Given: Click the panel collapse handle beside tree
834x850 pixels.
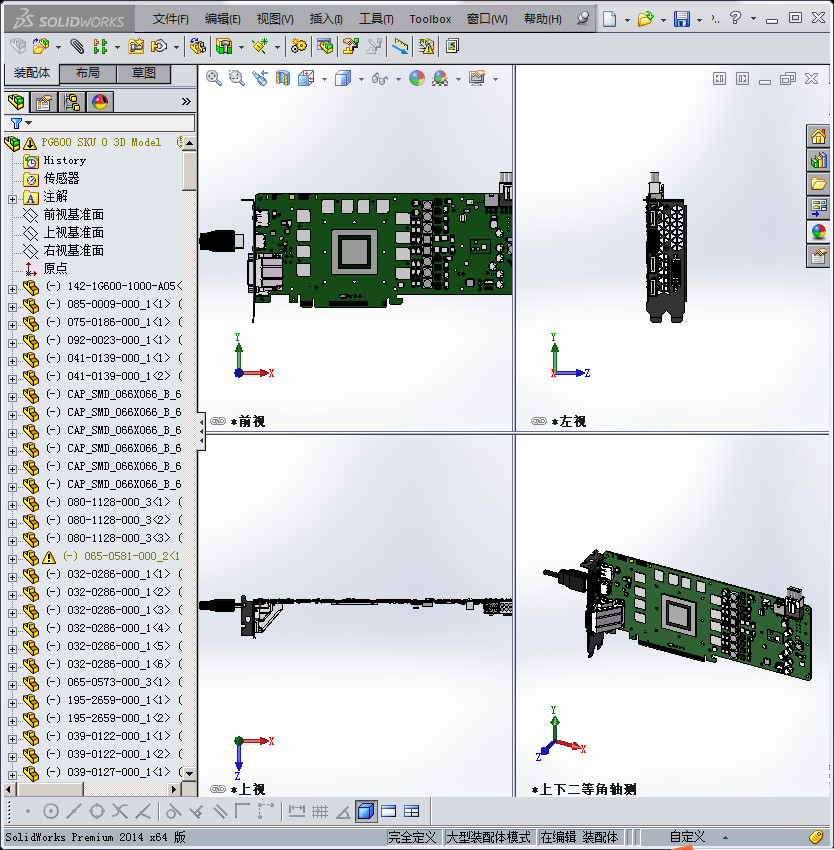Looking at the screenshot, I should tap(202, 432).
